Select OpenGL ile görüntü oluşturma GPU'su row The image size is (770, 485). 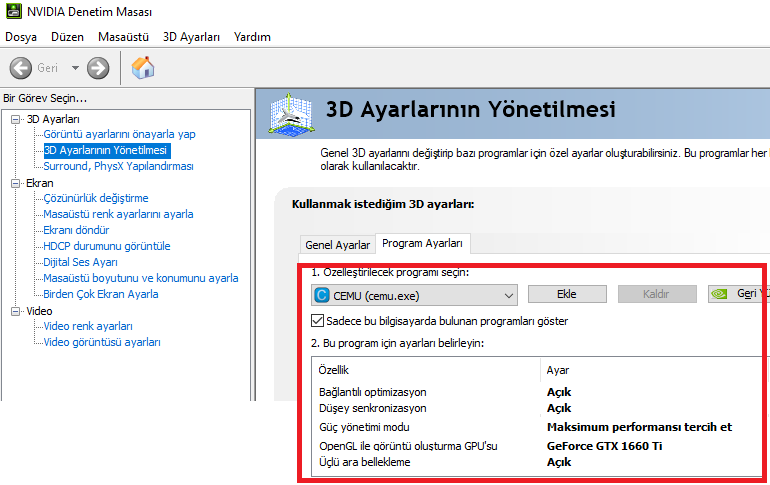coord(538,446)
